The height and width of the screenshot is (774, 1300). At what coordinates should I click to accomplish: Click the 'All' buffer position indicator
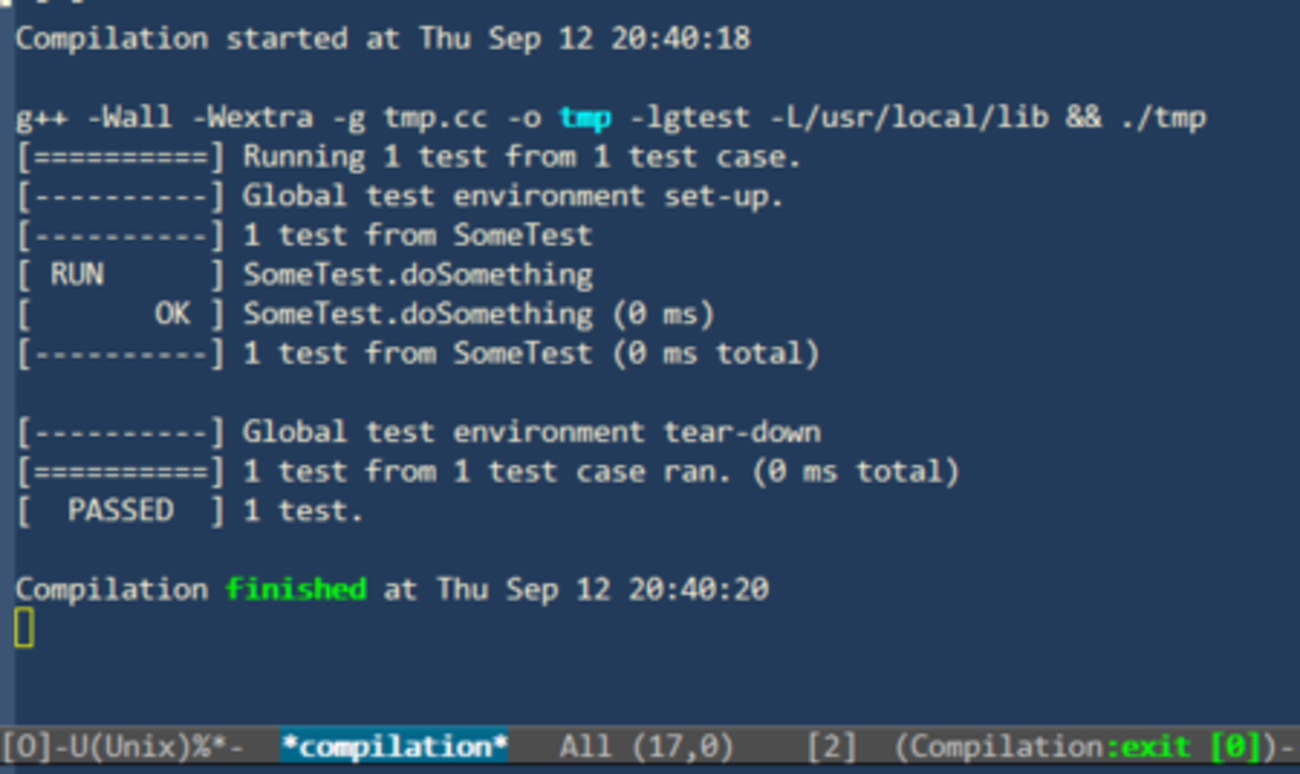point(584,747)
